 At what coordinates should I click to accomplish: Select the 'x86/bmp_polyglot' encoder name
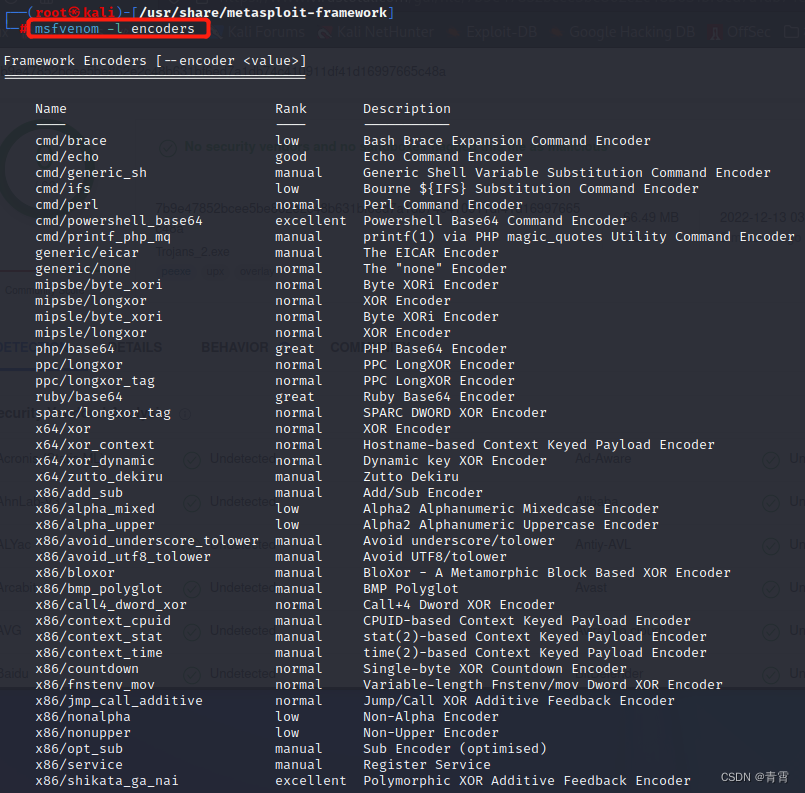(x=99, y=588)
